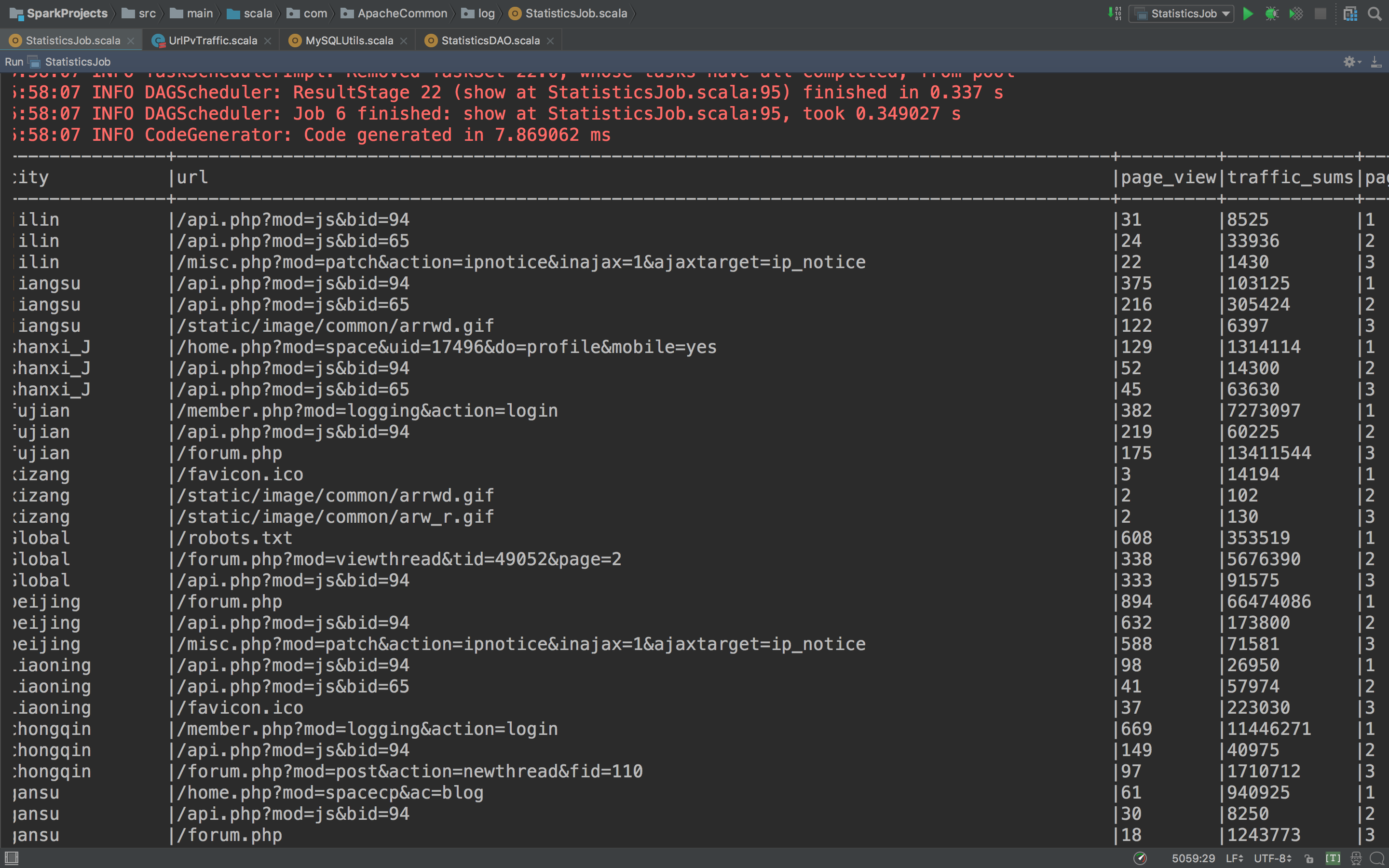Open Run panel gear settings dropdown
Image resolution: width=1389 pixels, height=868 pixels.
[1352, 61]
